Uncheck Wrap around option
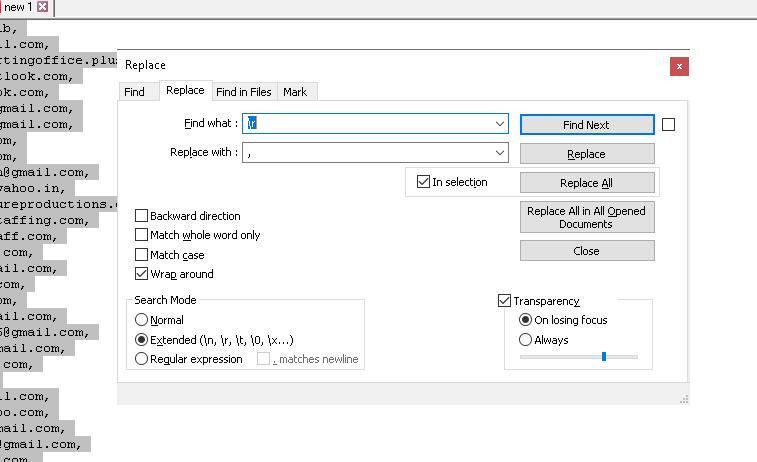This screenshot has width=757, height=462. point(141,274)
